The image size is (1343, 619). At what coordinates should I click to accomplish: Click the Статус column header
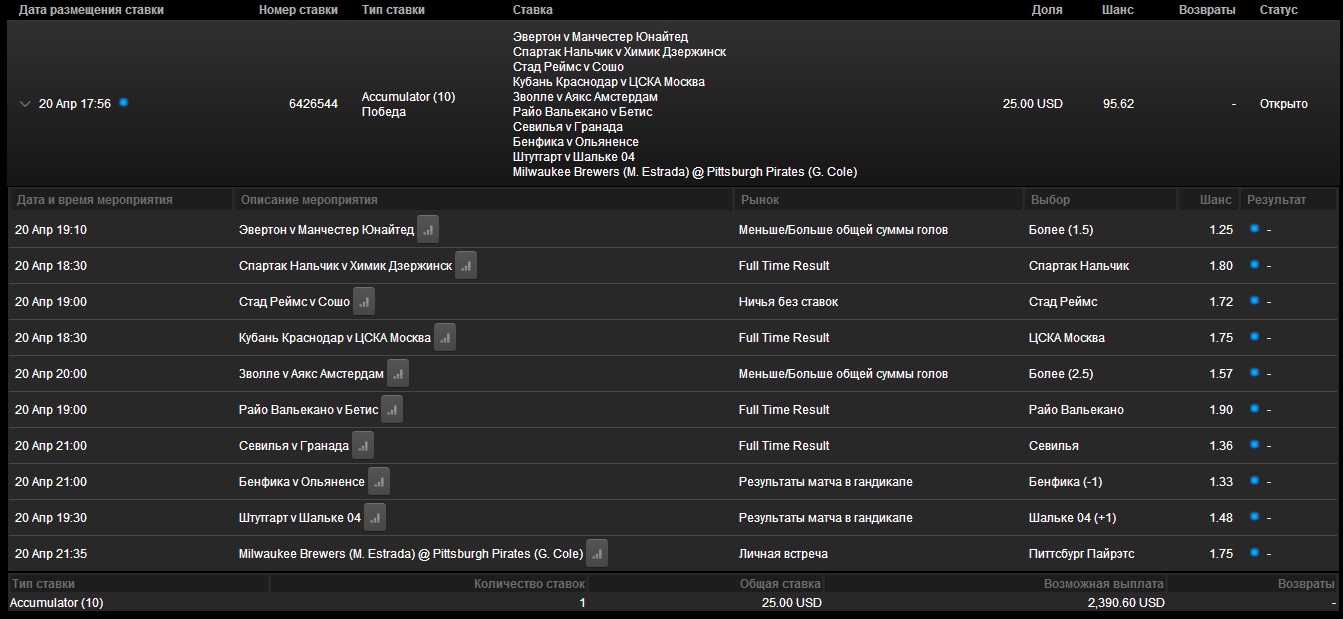point(1279,10)
